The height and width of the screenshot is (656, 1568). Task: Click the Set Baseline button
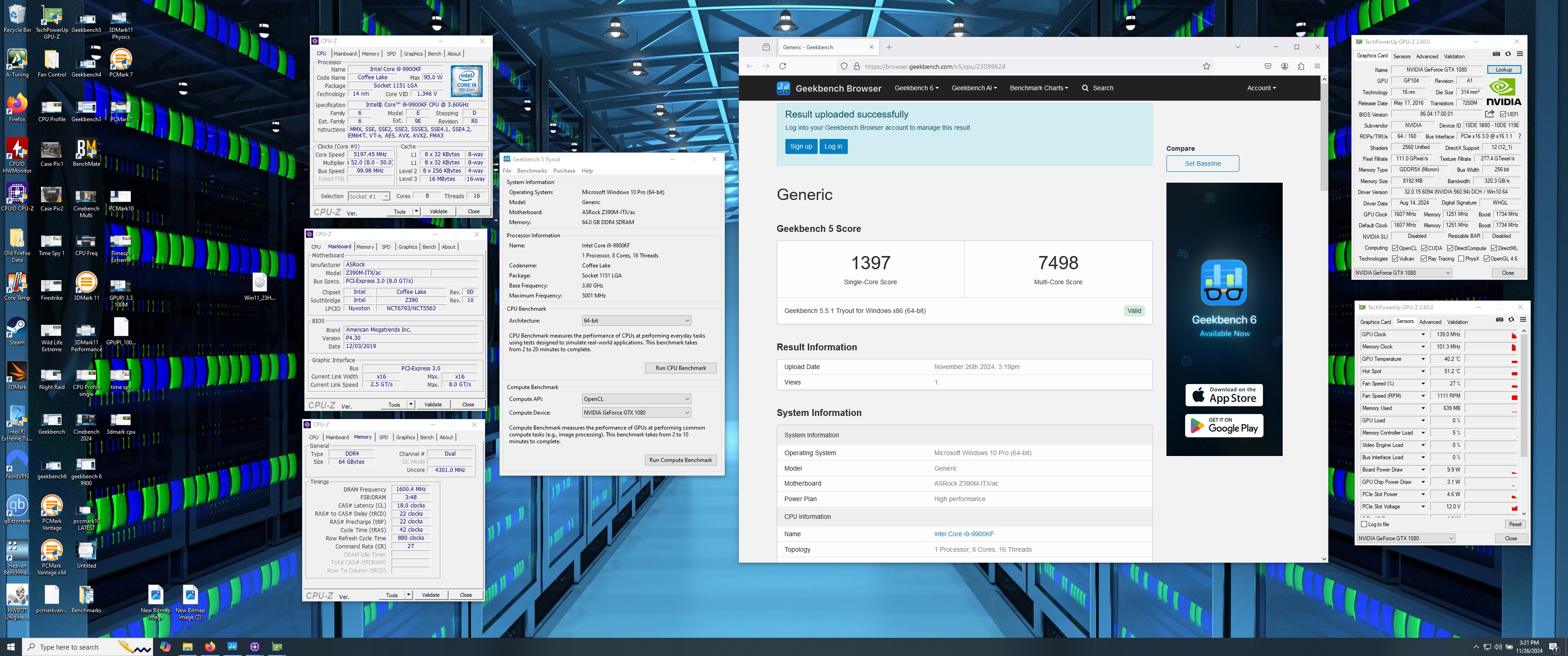coord(1202,164)
